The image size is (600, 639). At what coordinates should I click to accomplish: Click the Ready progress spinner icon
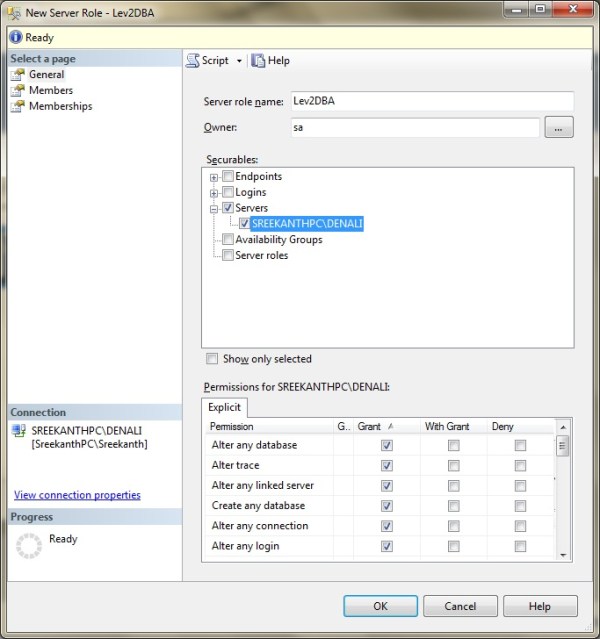(x=30, y=545)
